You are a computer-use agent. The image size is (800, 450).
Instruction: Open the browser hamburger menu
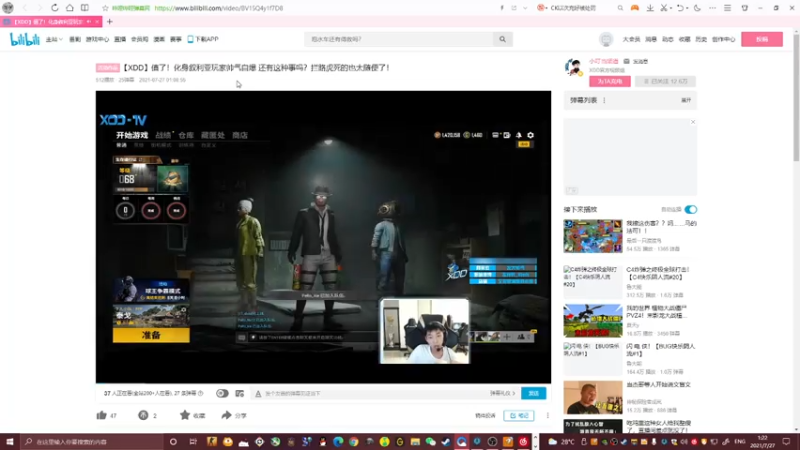[728, 8]
